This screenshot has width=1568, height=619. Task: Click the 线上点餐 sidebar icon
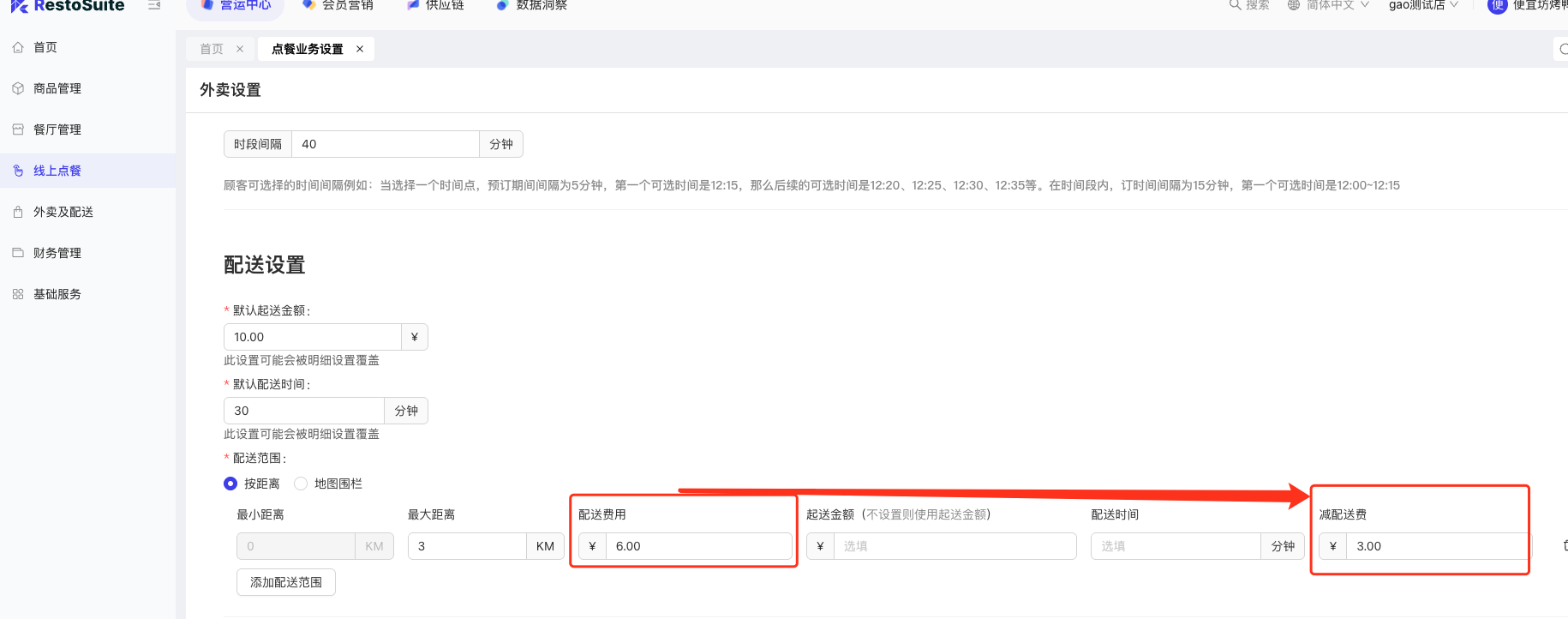[x=18, y=171]
